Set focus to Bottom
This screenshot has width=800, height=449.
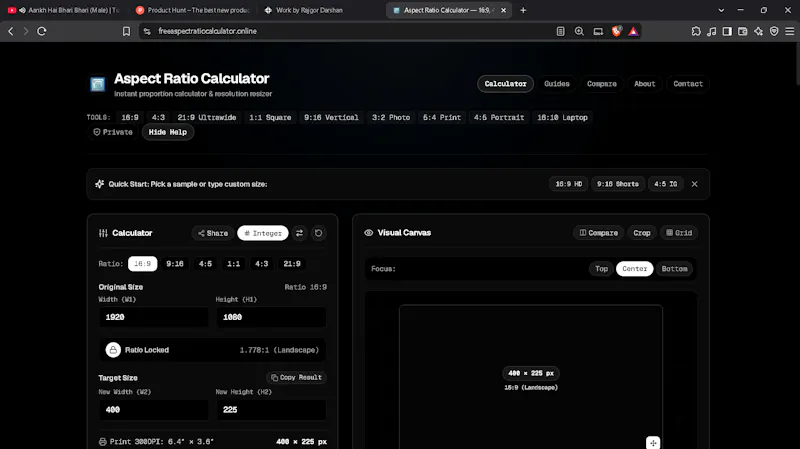[x=674, y=269]
